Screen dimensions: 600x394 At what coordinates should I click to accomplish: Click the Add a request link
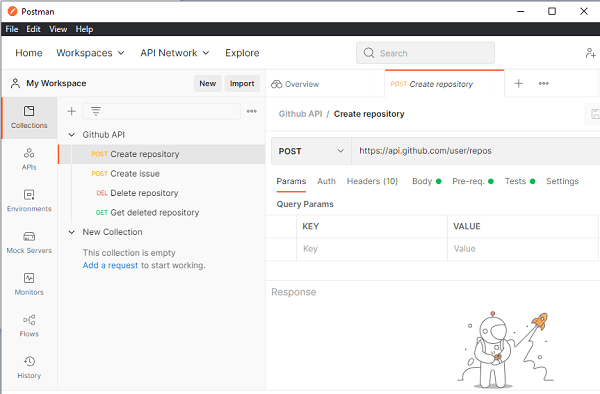(x=110, y=265)
